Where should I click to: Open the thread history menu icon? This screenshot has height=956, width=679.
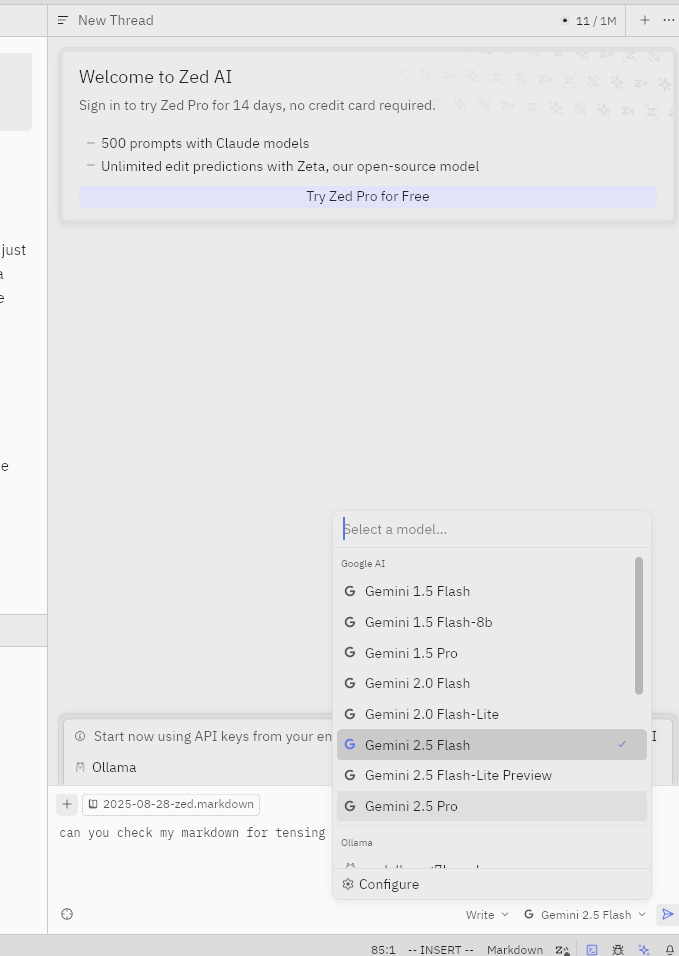click(x=63, y=20)
